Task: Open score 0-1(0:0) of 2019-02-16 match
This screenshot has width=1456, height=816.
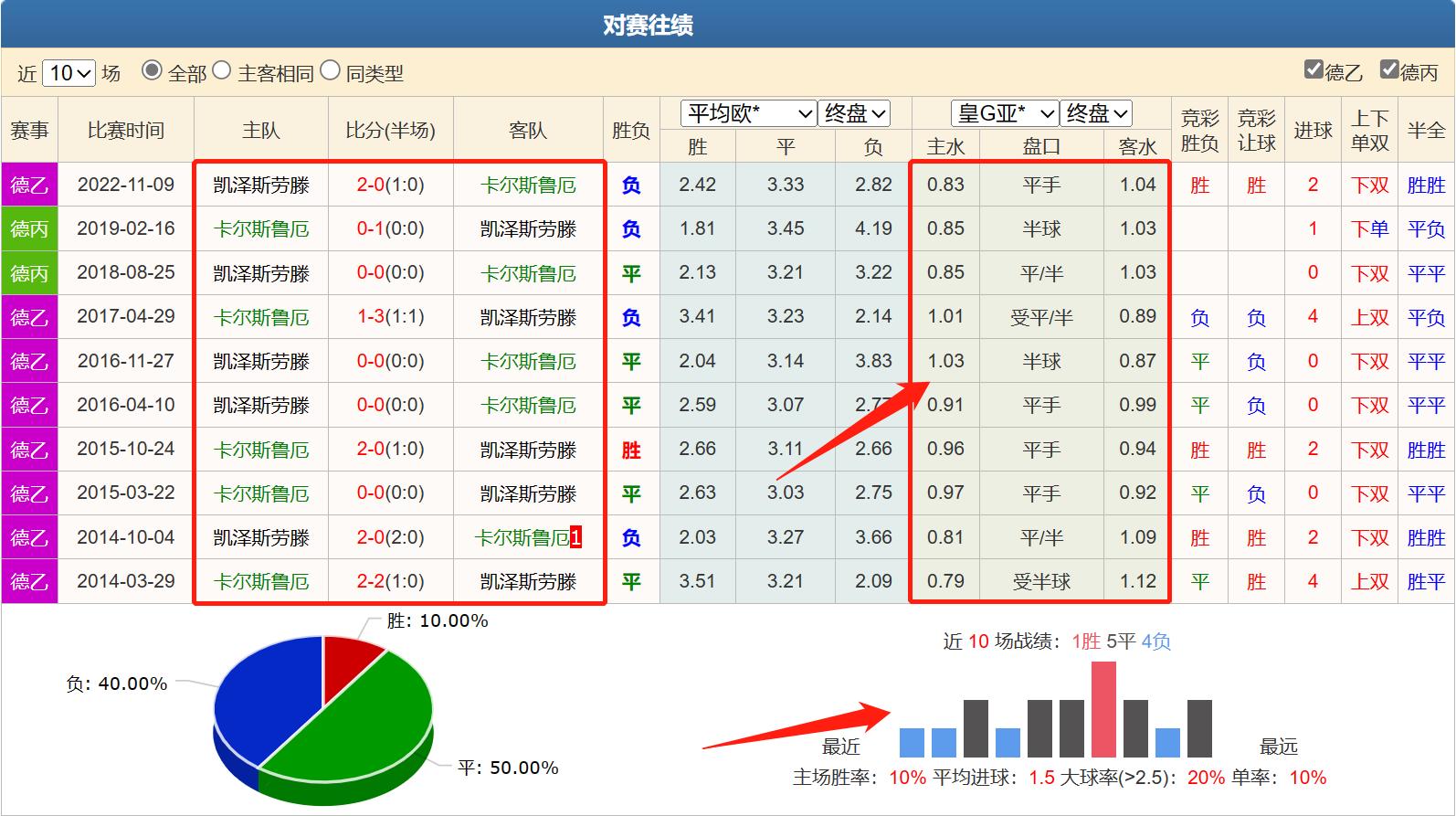Action: coord(390,228)
